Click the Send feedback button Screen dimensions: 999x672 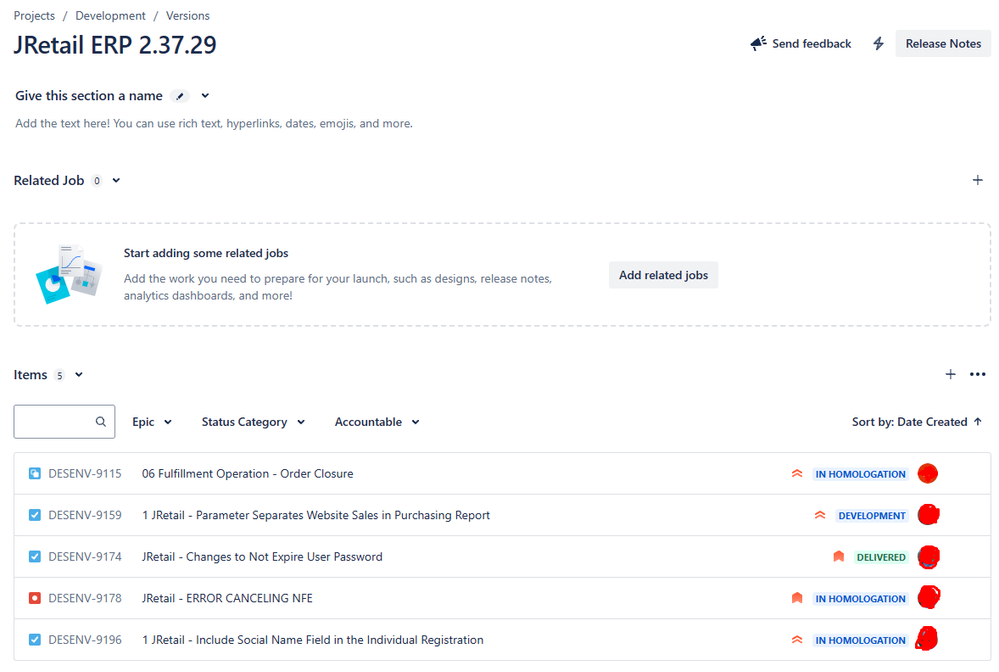point(801,43)
